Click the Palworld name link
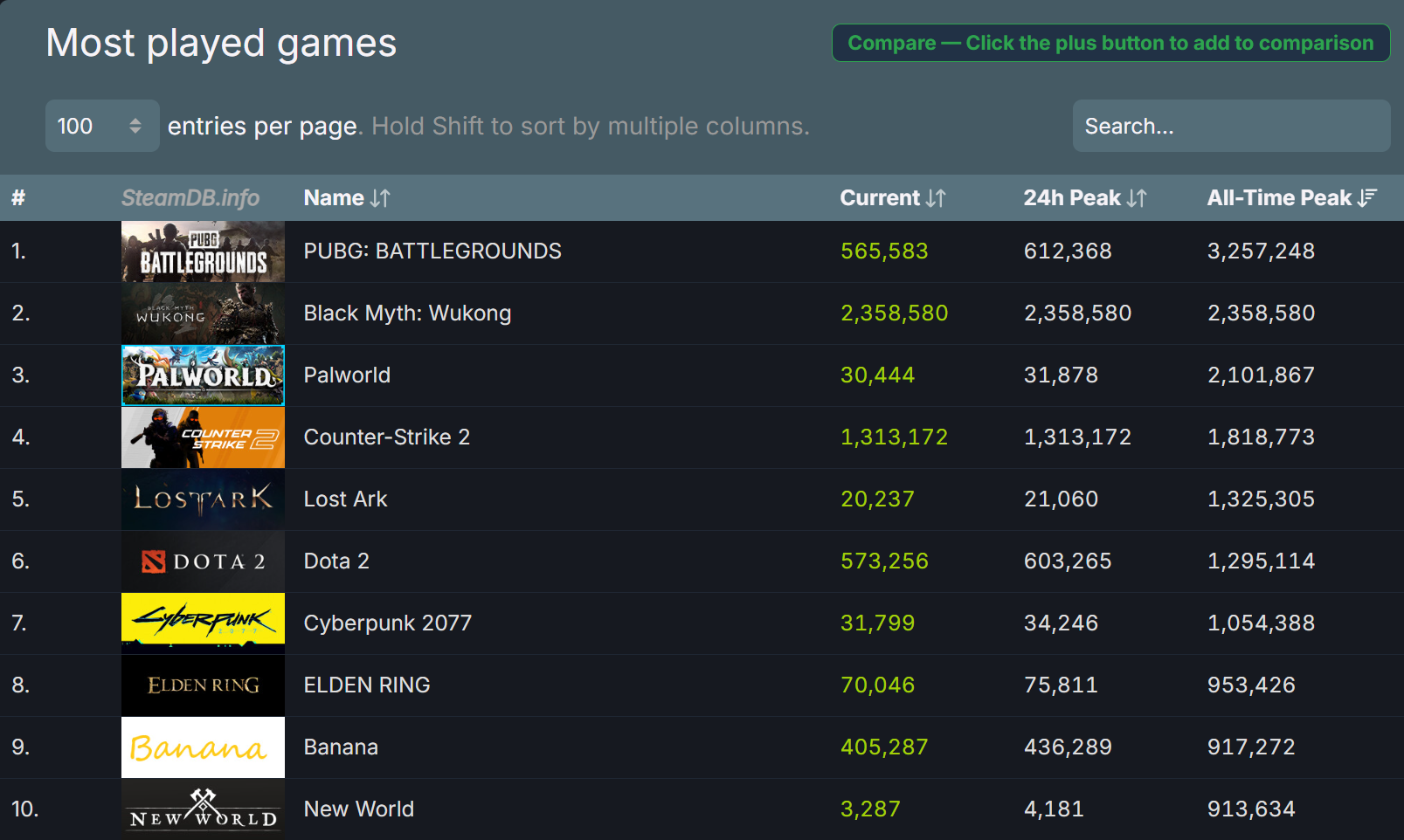This screenshot has width=1404, height=840. pyautogui.click(x=347, y=375)
